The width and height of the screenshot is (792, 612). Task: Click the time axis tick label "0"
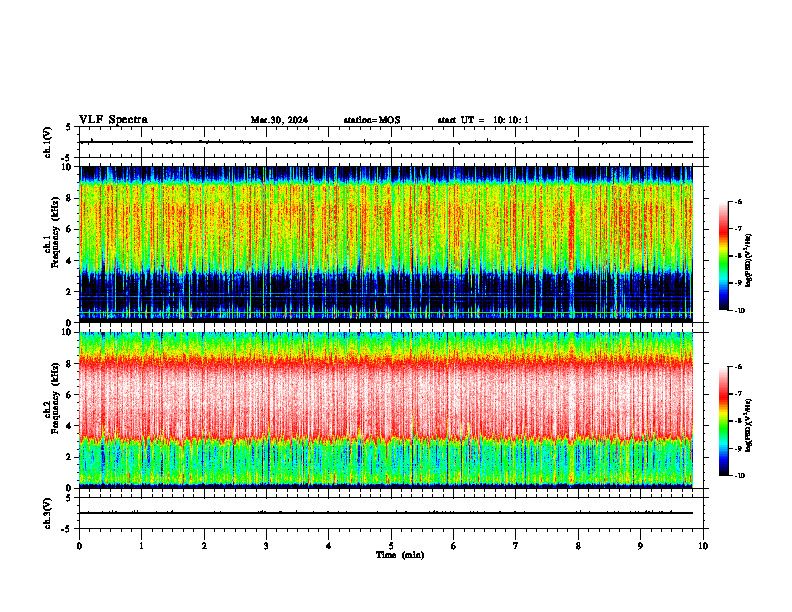pos(79,546)
